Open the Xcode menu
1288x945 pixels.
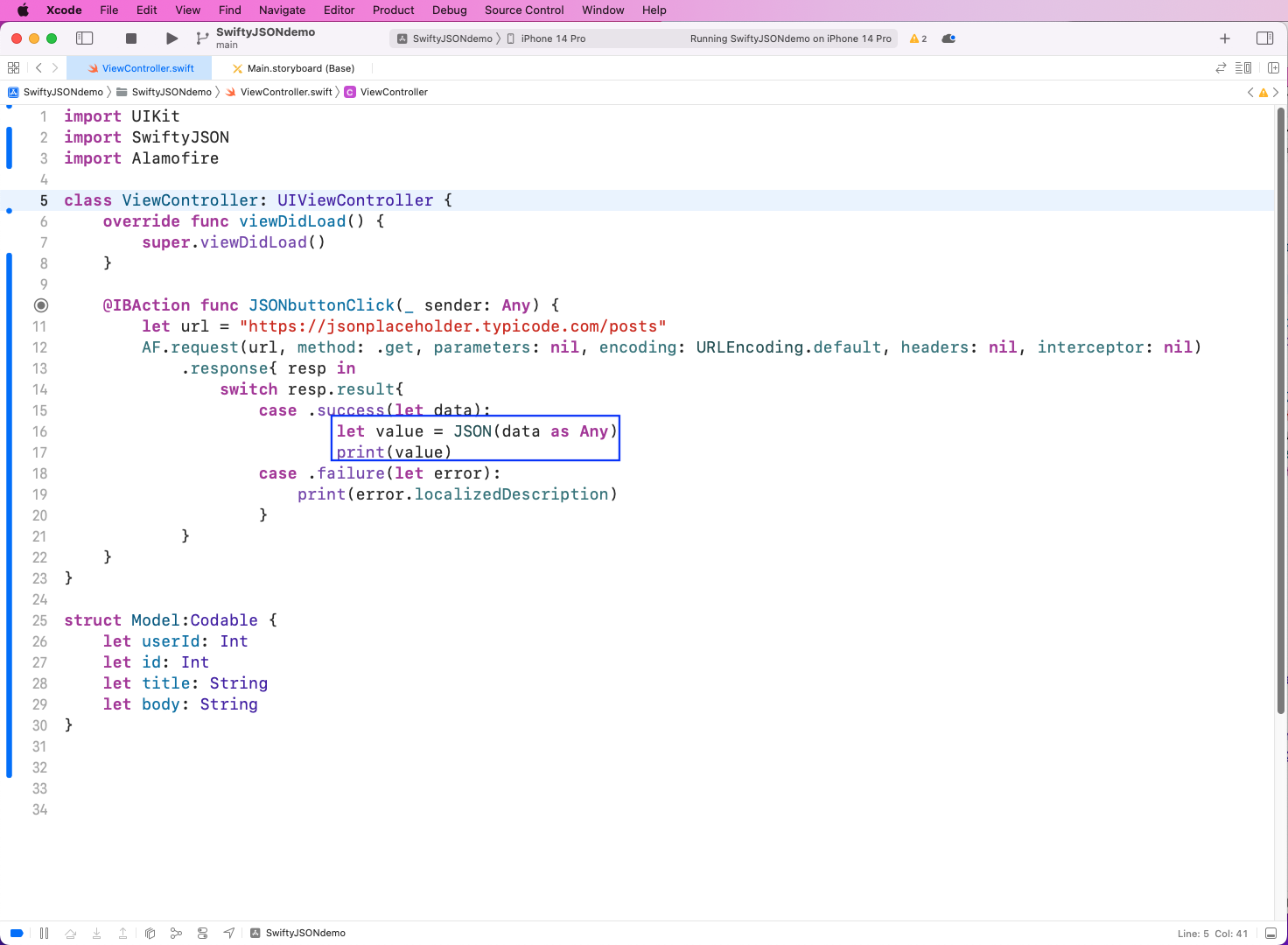pyautogui.click(x=64, y=10)
